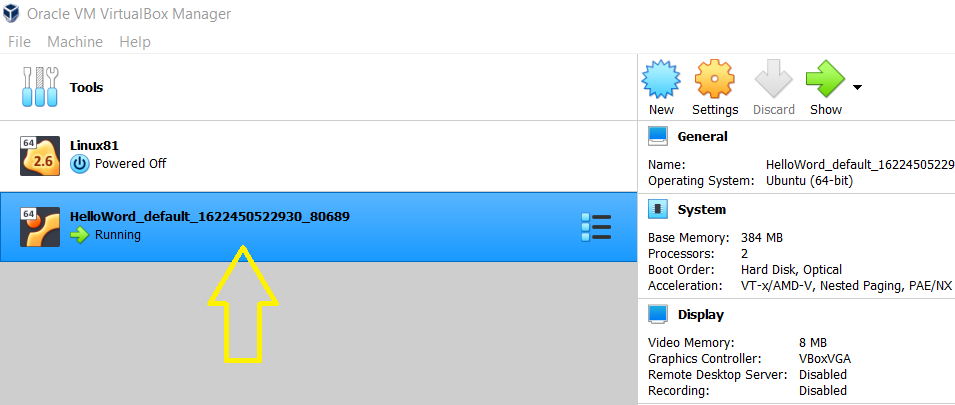This screenshot has height=405, width=955.
Task: Select the HelloWord_default_1622450522930_80689 VM
Action: click(x=319, y=227)
